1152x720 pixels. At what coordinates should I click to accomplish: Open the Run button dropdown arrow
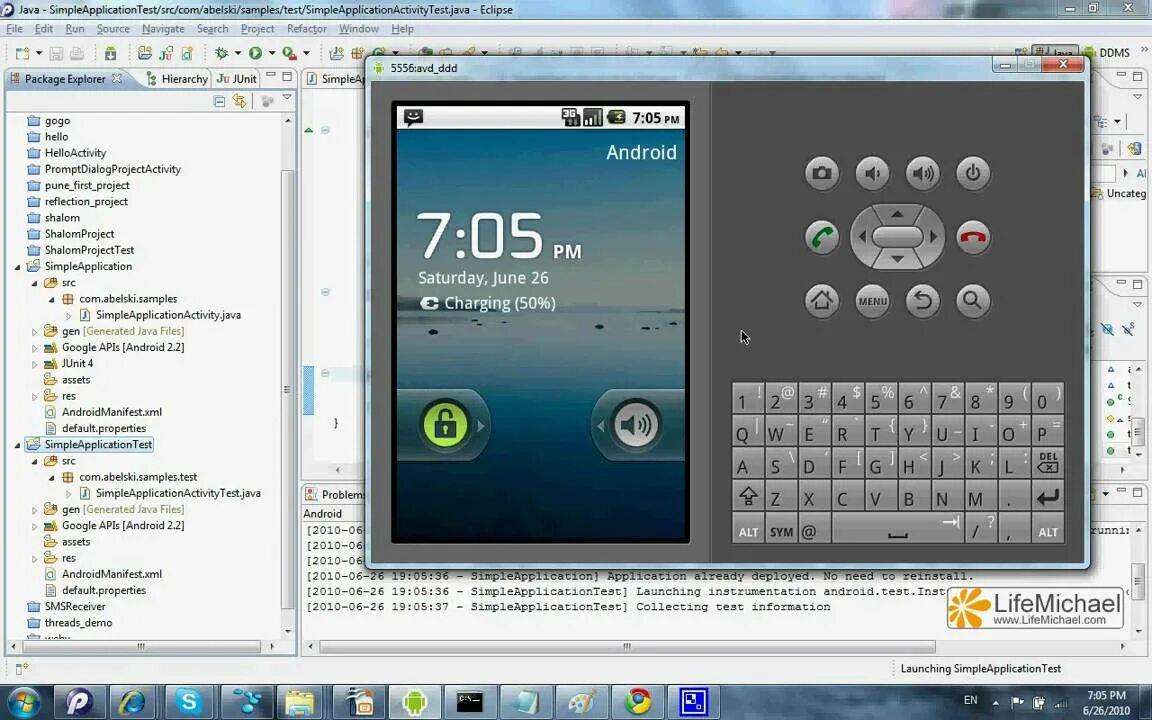point(271,53)
